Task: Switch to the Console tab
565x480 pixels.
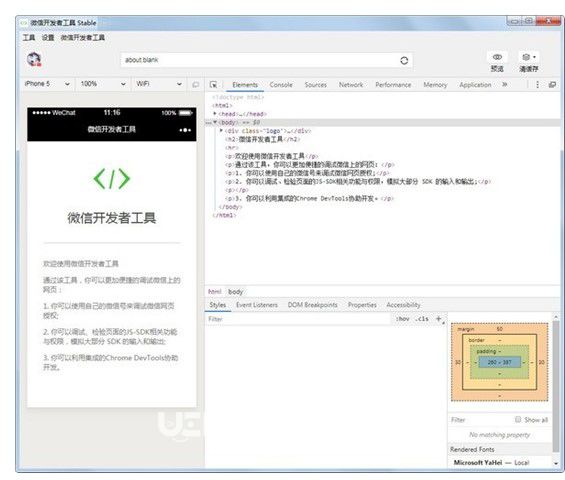Action: click(281, 85)
